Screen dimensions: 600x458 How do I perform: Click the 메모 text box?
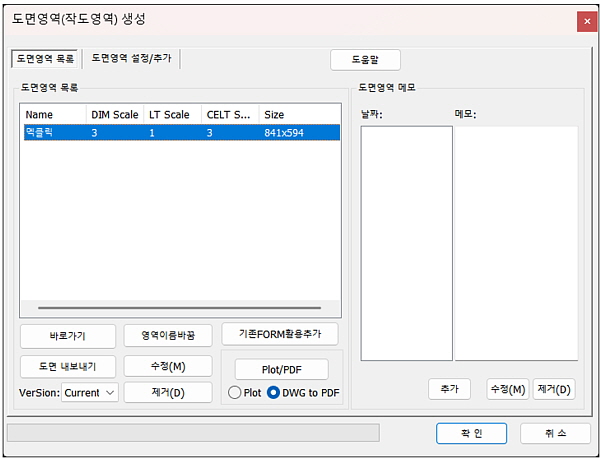pyautogui.click(x=516, y=243)
